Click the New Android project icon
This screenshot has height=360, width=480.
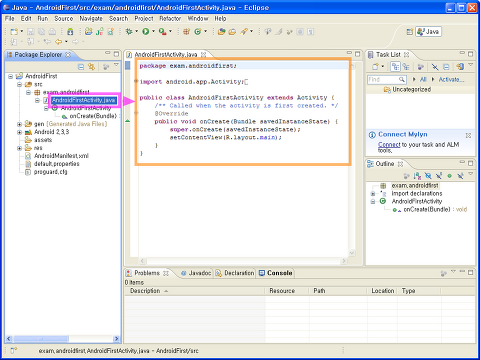pyautogui.click(x=88, y=32)
